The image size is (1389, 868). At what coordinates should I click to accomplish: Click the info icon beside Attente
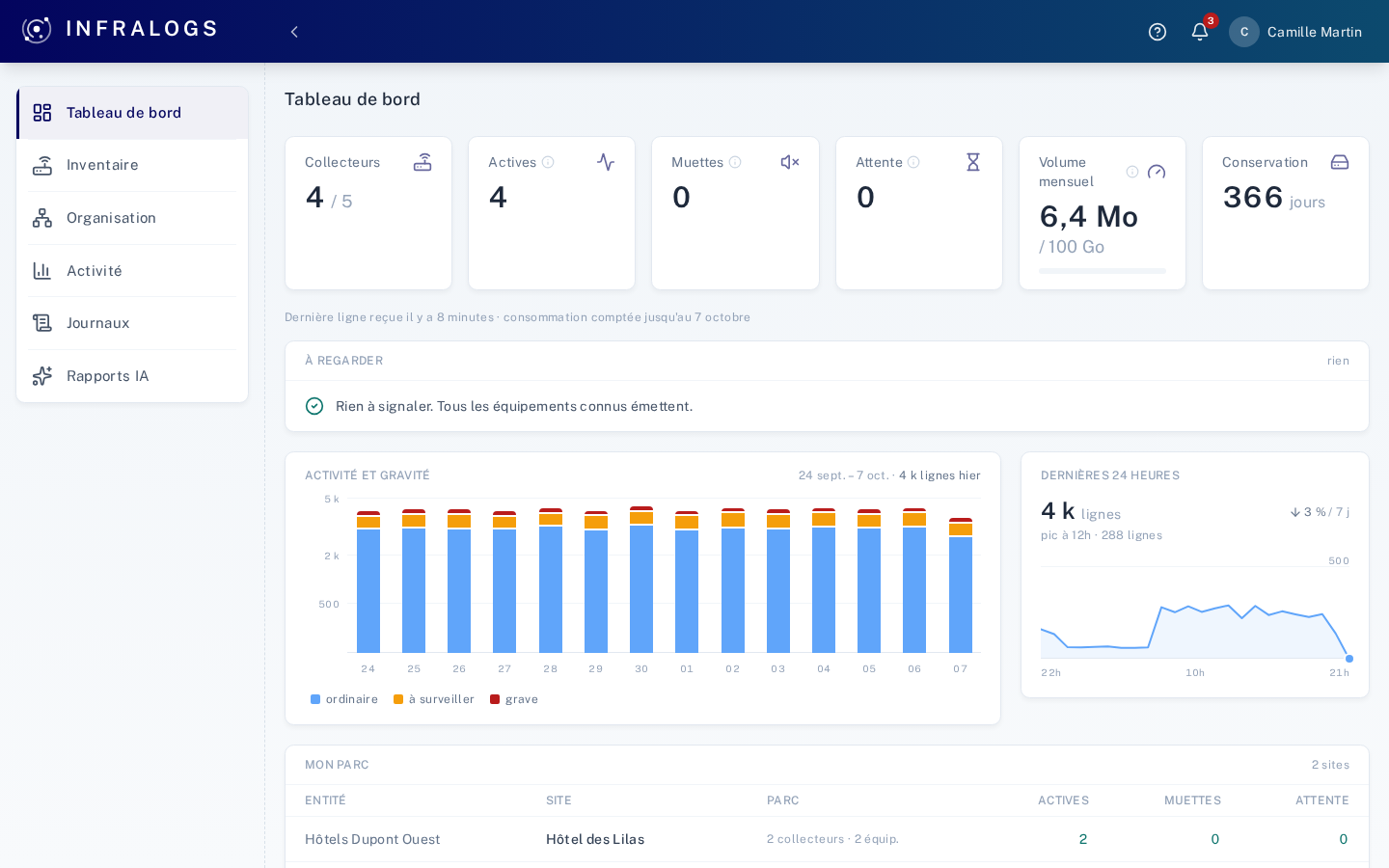coord(913,162)
